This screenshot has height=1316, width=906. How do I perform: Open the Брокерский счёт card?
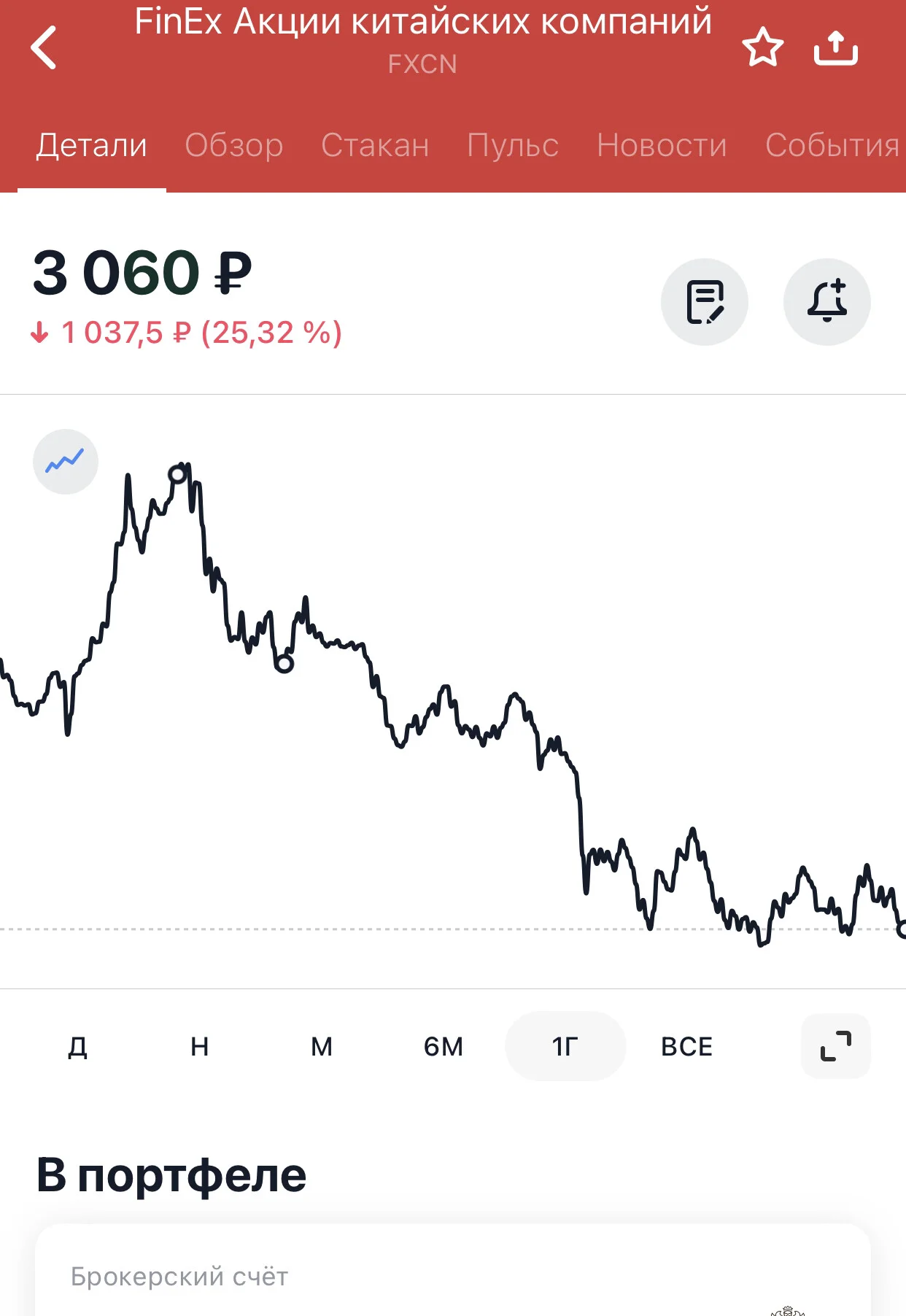(453, 1271)
